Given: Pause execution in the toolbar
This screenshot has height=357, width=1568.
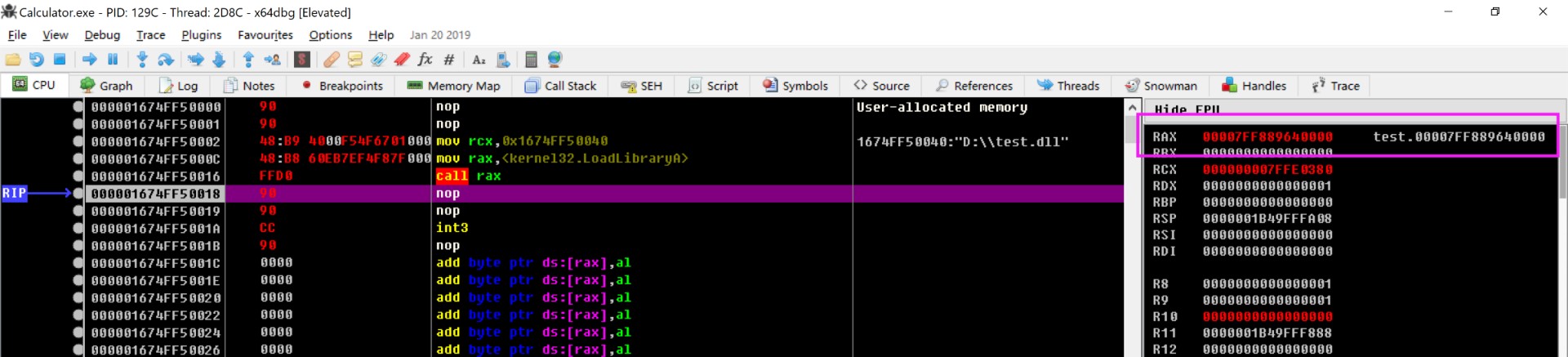Looking at the screenshot, I should [113, 60].
